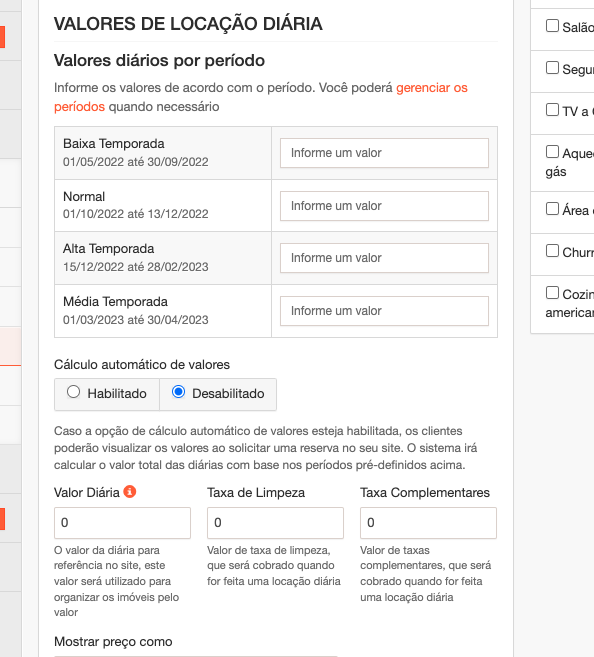Click the Normal period value field
The width and height of the screenshot is (594, 657).
pyautogui.click(x=384, y=206)
